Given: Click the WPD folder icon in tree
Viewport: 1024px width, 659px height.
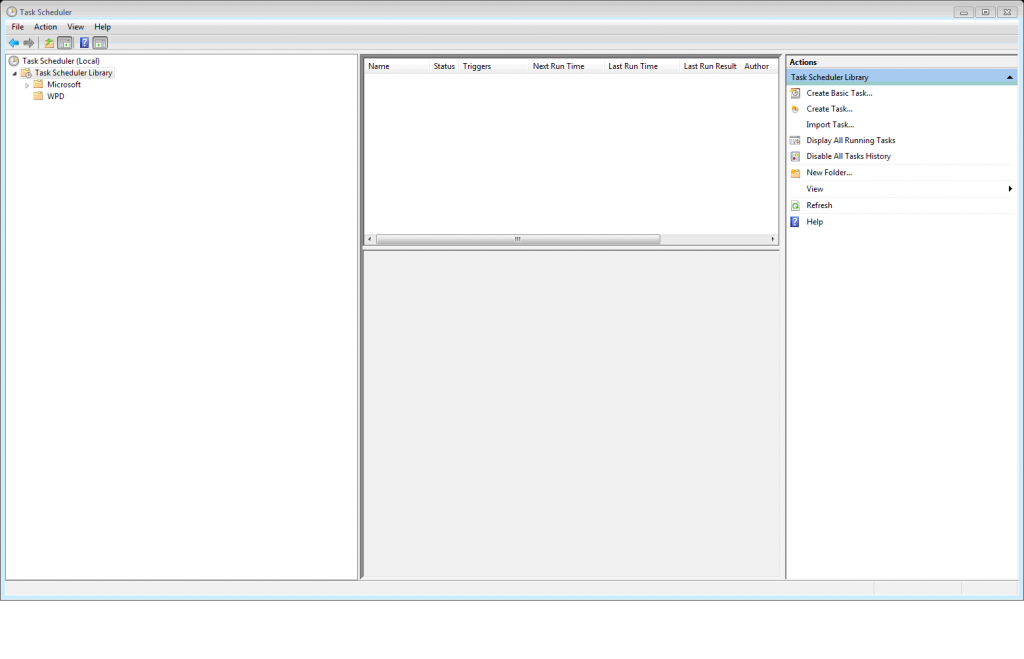Looking at the screenshot, I should click(x=39, y=96).
